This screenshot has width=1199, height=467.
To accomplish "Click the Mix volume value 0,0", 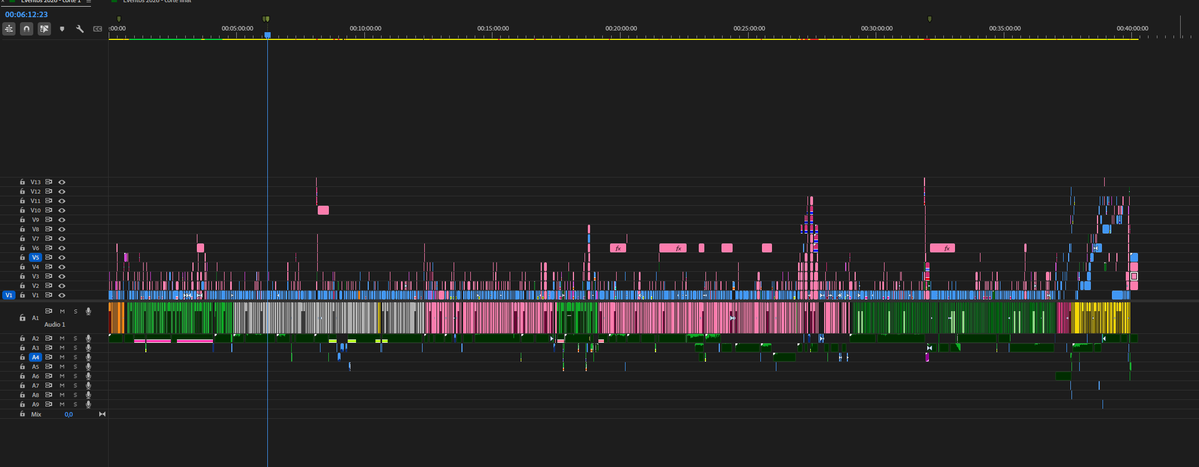I will pyautogui.click(x=69, y=414).
